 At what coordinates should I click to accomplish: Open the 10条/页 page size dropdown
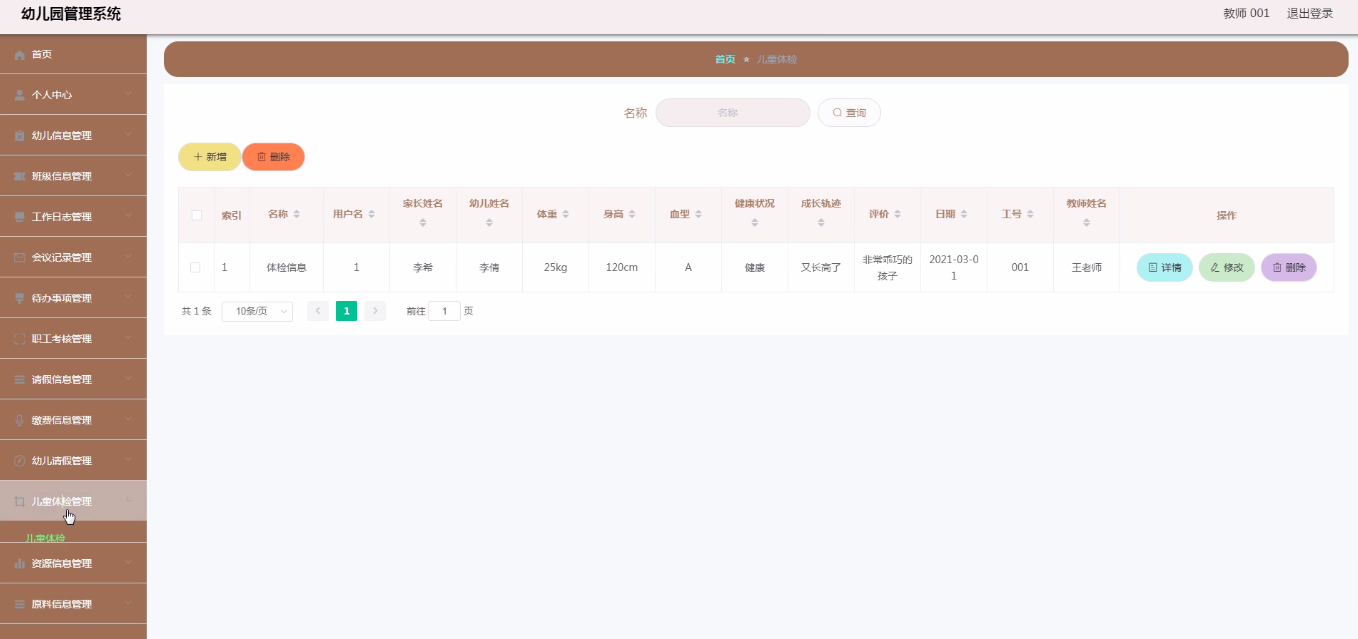(x=257, y=311)
